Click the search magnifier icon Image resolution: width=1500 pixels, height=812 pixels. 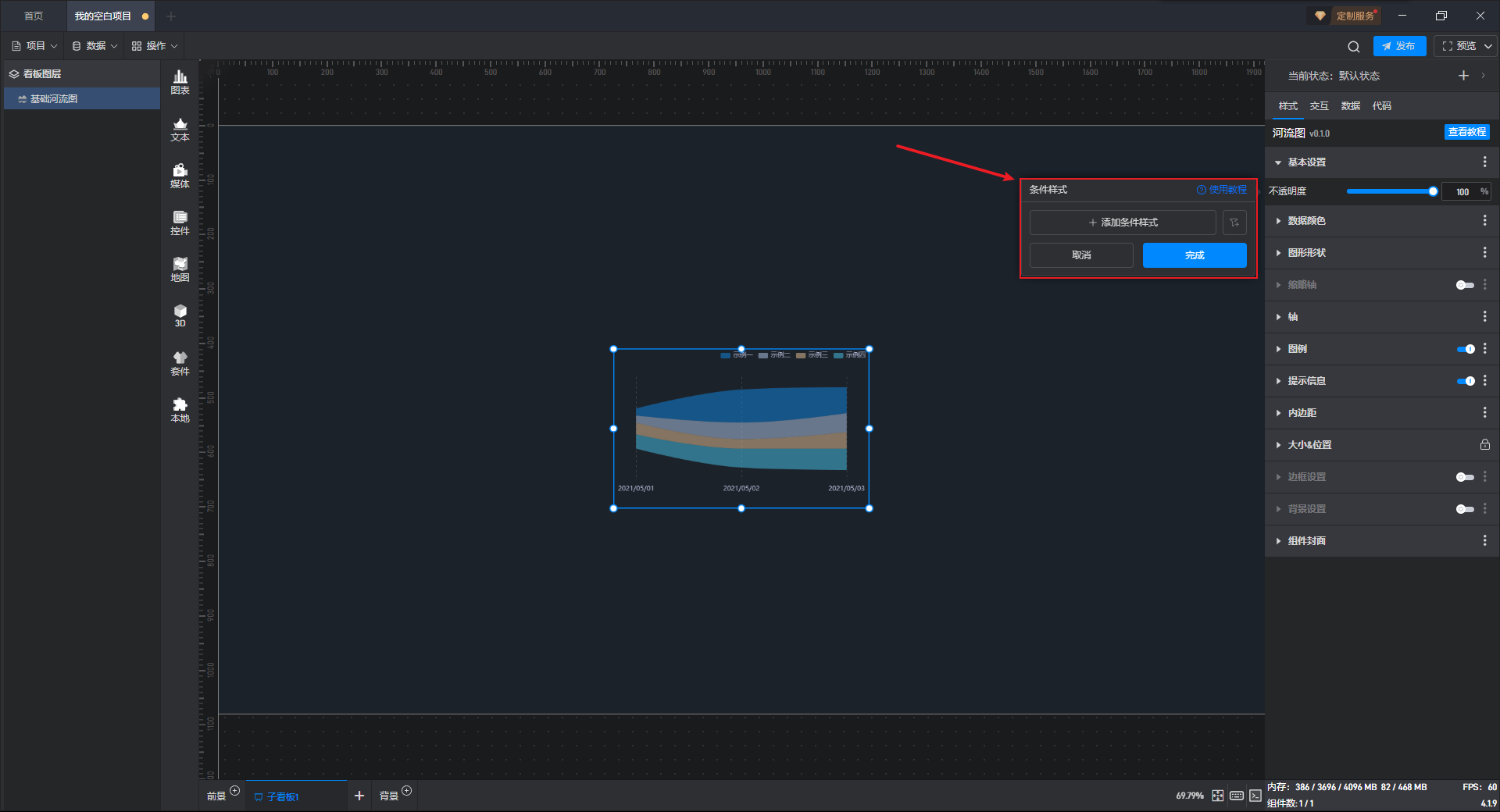[1354, 46]
